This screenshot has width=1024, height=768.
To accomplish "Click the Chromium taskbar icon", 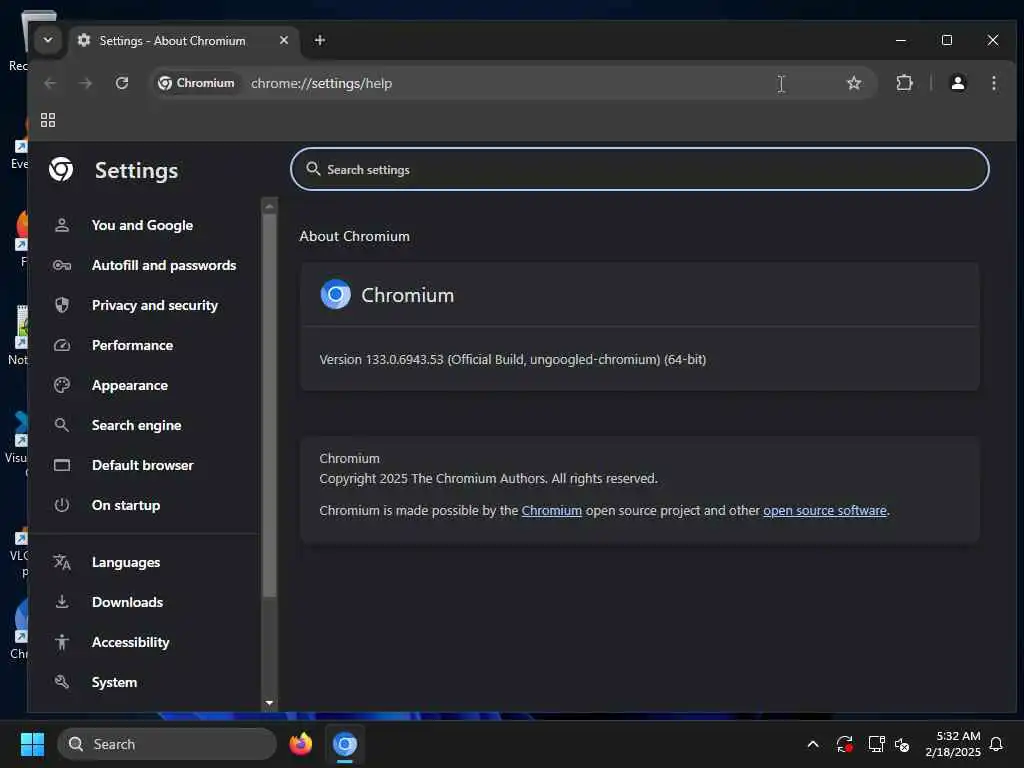I will [345, 744].
